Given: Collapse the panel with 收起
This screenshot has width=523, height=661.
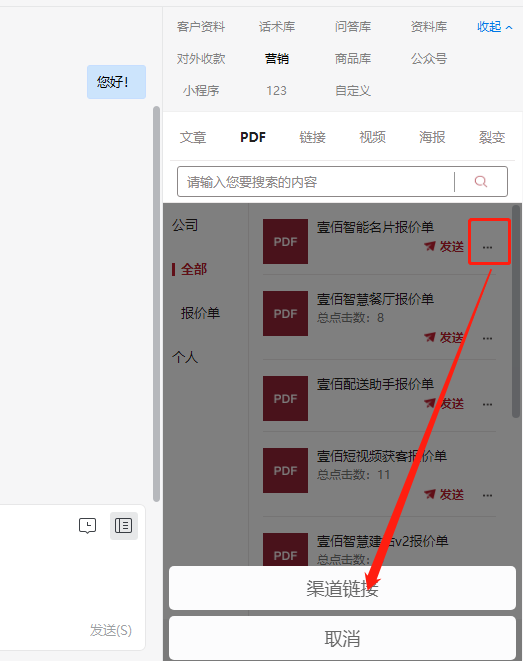Looking at the screenshot, I should coord(494,27).
